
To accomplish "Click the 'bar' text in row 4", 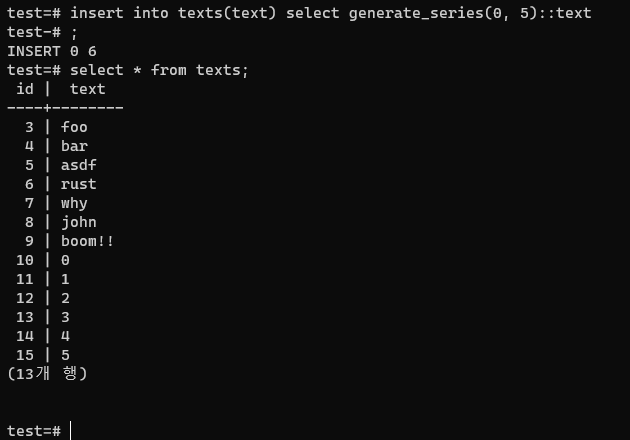I will click(x=74, y=146).
